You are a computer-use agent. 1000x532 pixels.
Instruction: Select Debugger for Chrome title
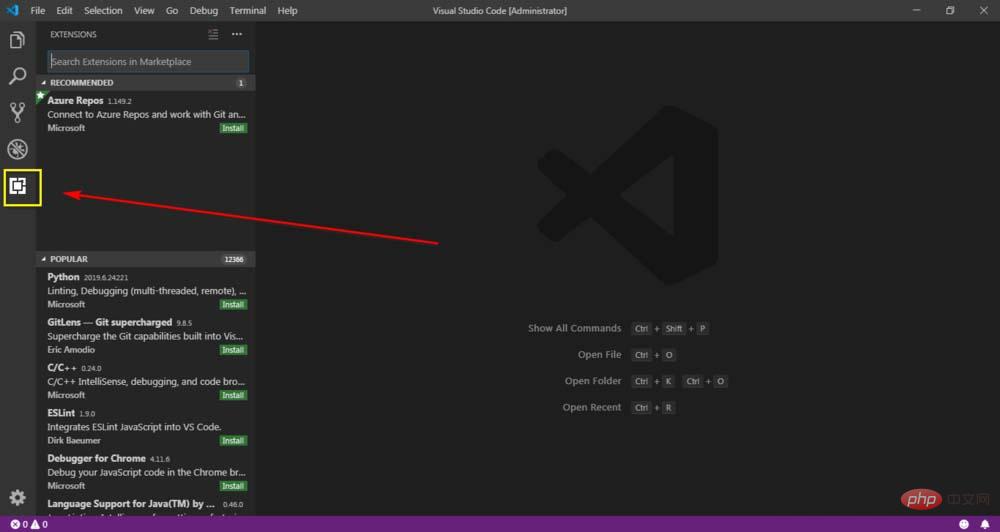point(96,458)
